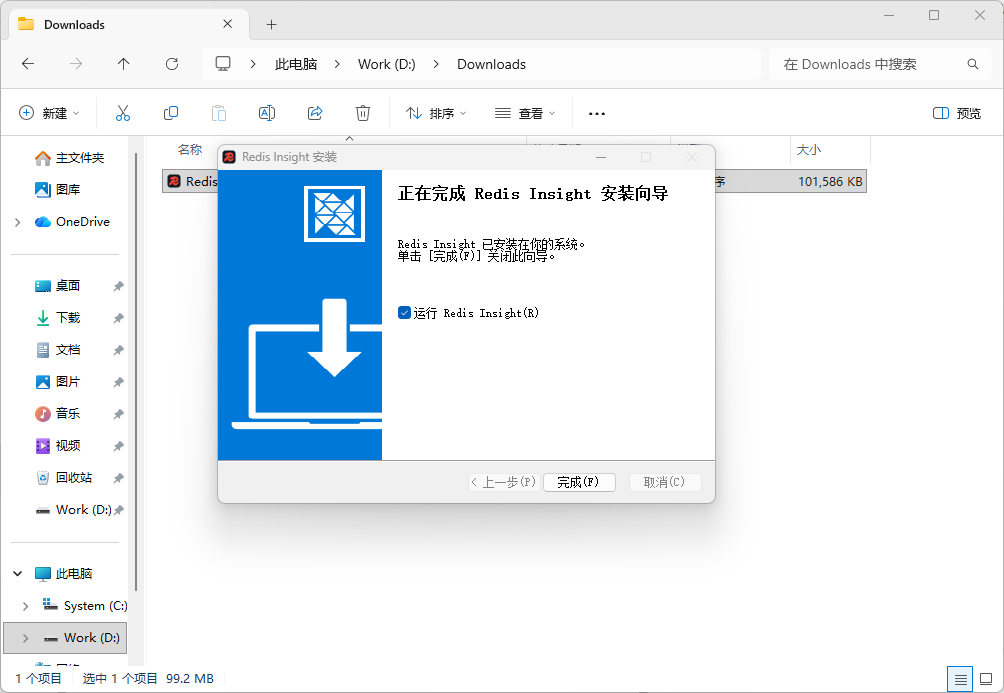This screenshot has height=693, width=1004.
Task: Select the Redis installer file row
Action: (514, 181)
